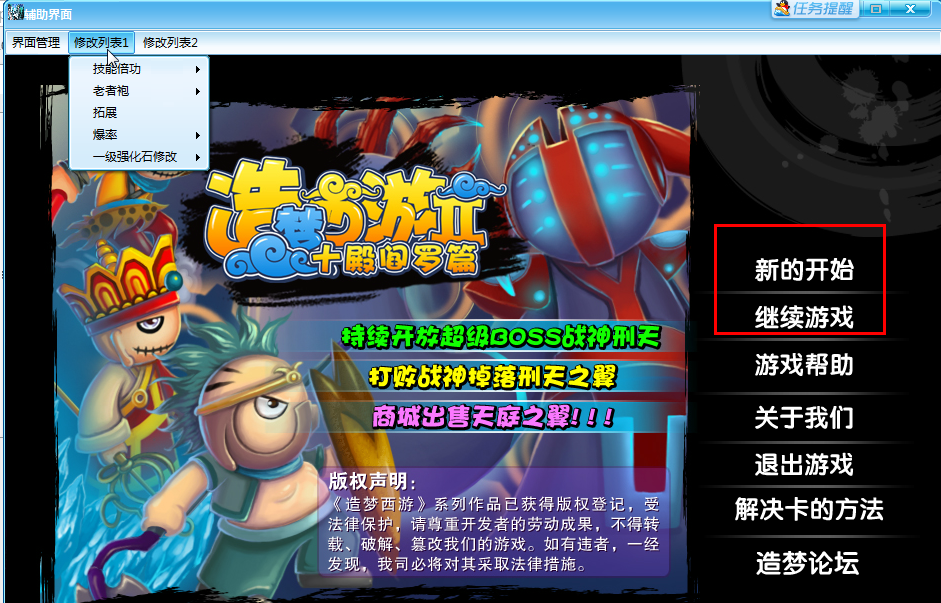The width and height of the screenshot is (941, 603).
Task: Start a new game with 新的开始
Action: point(804,269)
